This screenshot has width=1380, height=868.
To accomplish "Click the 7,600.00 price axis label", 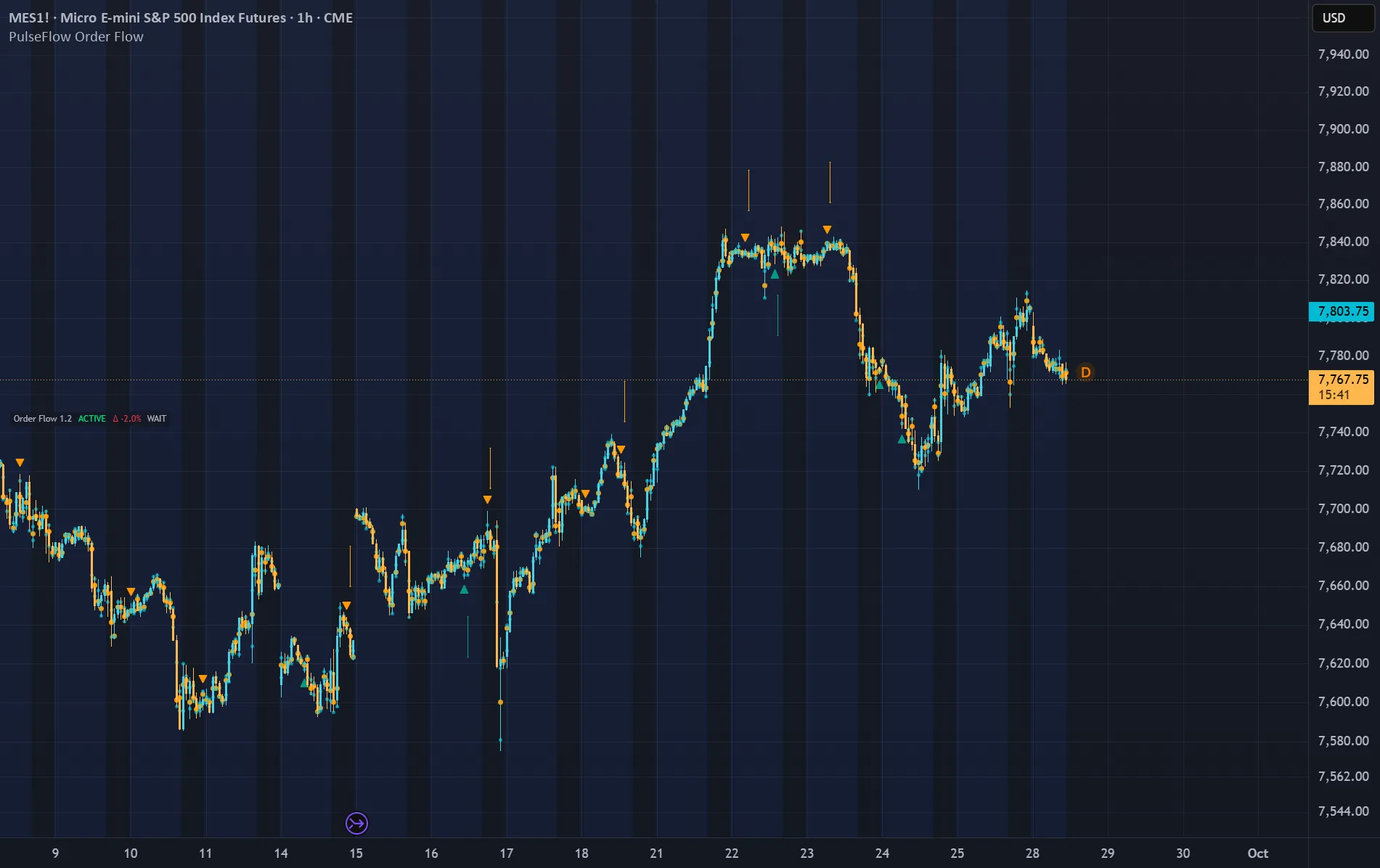I will click(x=1343, y=702).
